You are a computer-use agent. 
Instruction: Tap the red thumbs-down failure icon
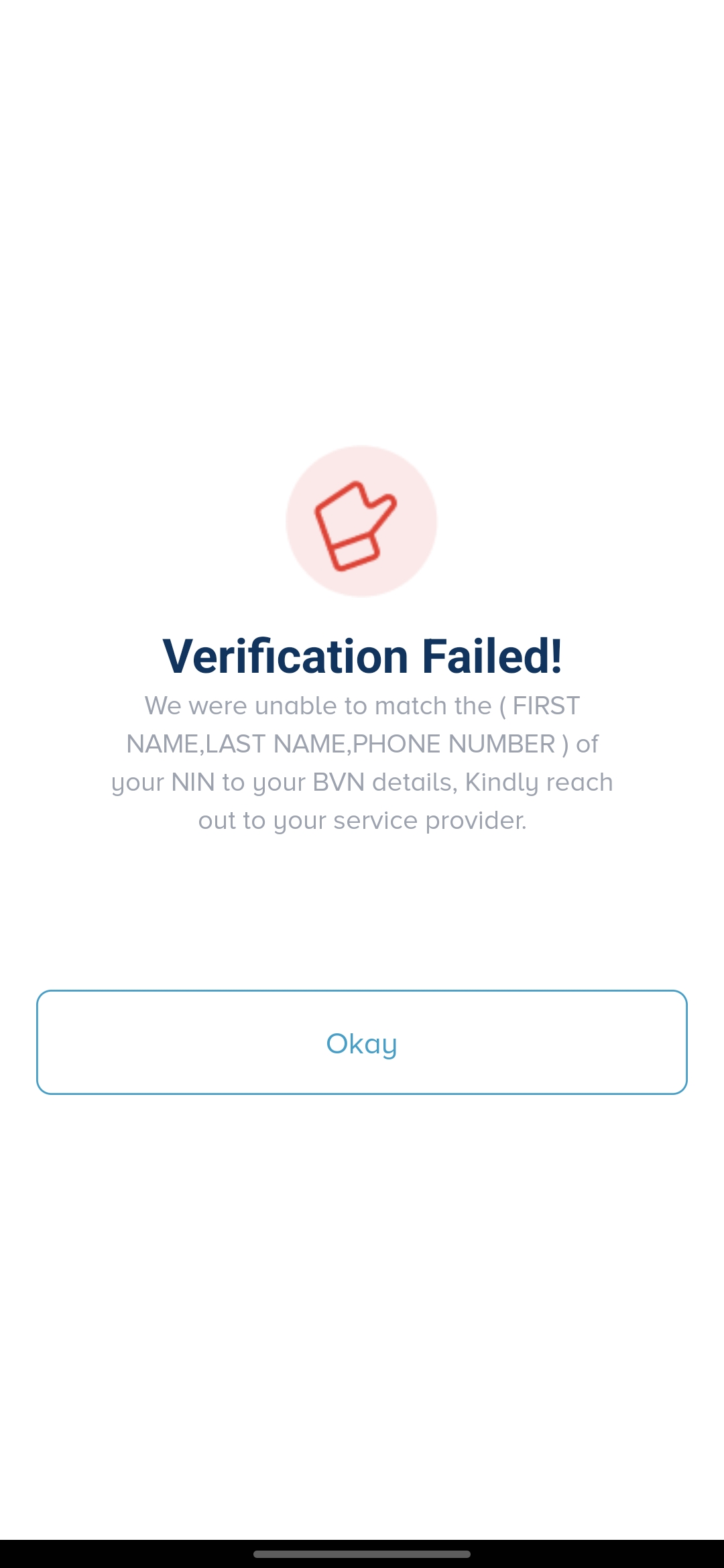coord(355,526)
